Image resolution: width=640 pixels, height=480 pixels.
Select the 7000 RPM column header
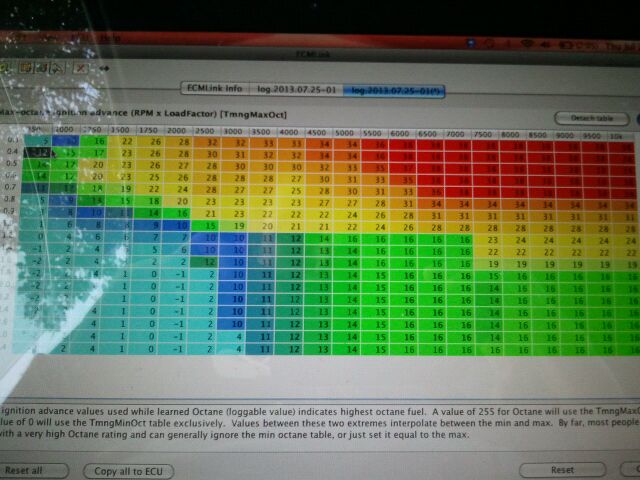(454, 133)
